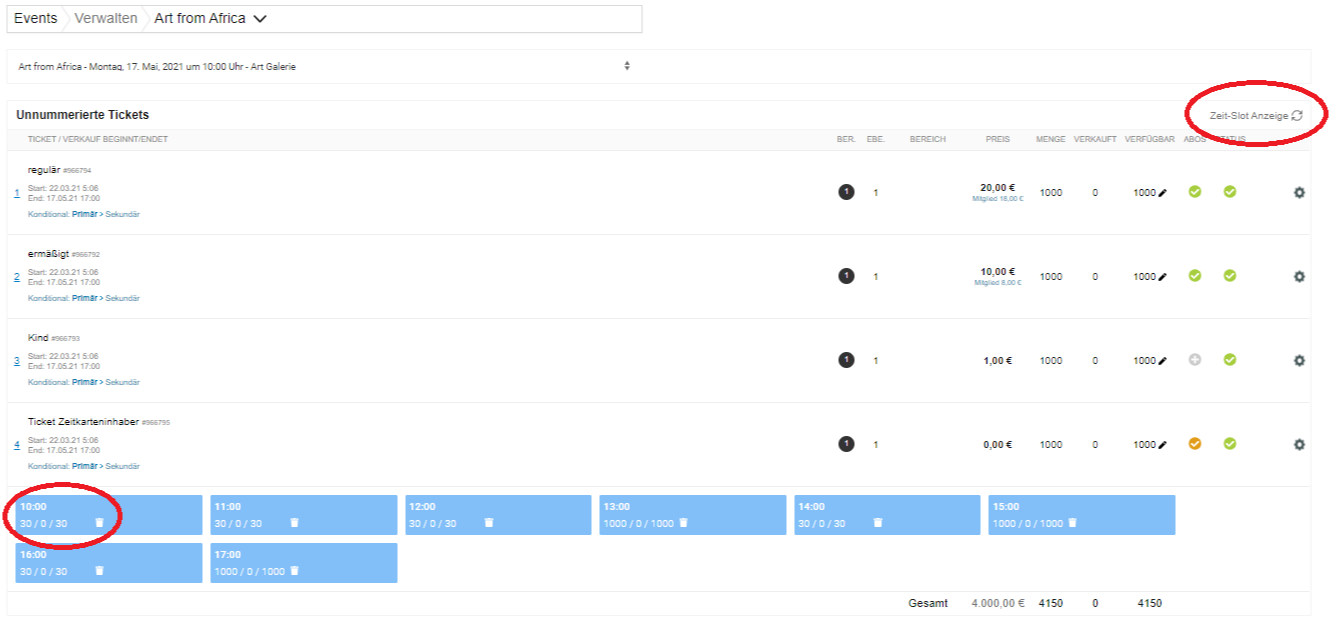Click the Sekundär link under regulär ticket

tap(123, 214)
